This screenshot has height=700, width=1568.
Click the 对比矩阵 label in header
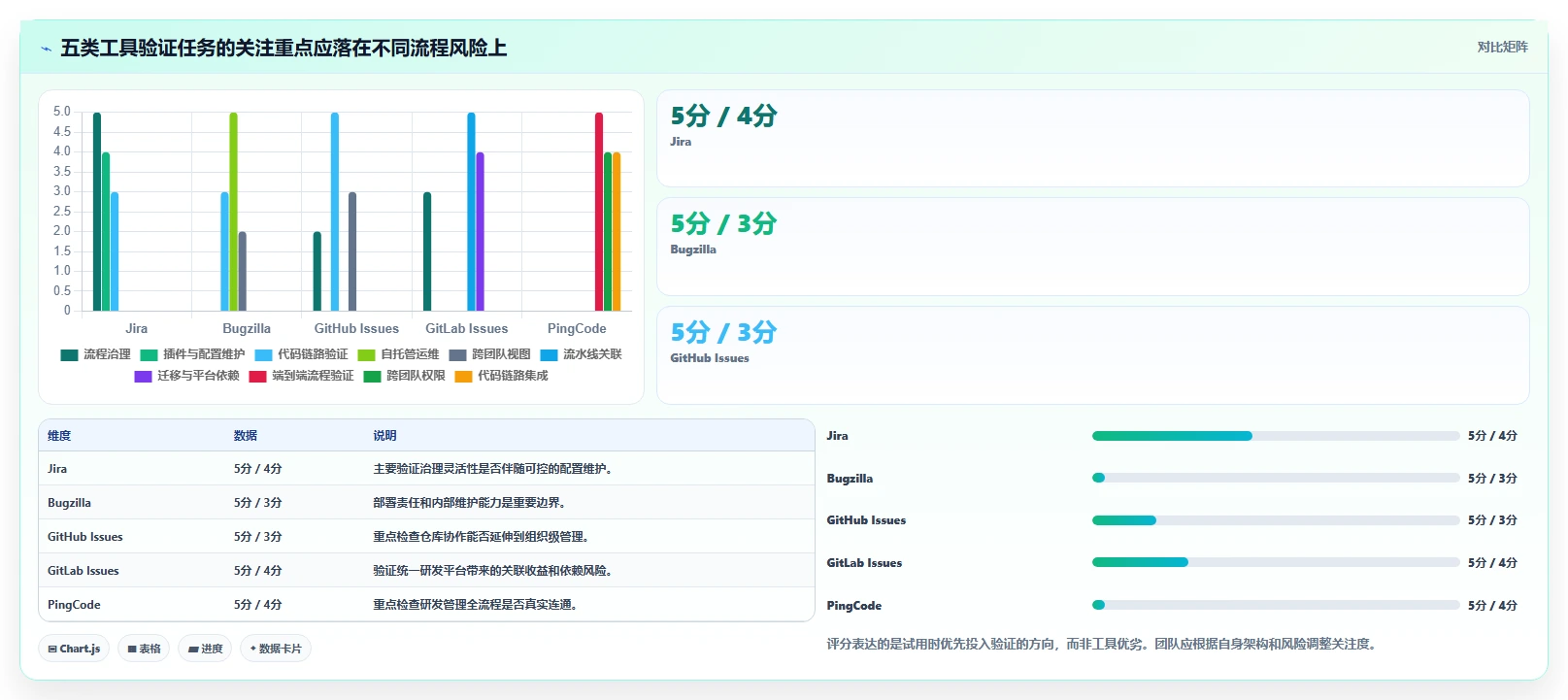[1502, 47]
